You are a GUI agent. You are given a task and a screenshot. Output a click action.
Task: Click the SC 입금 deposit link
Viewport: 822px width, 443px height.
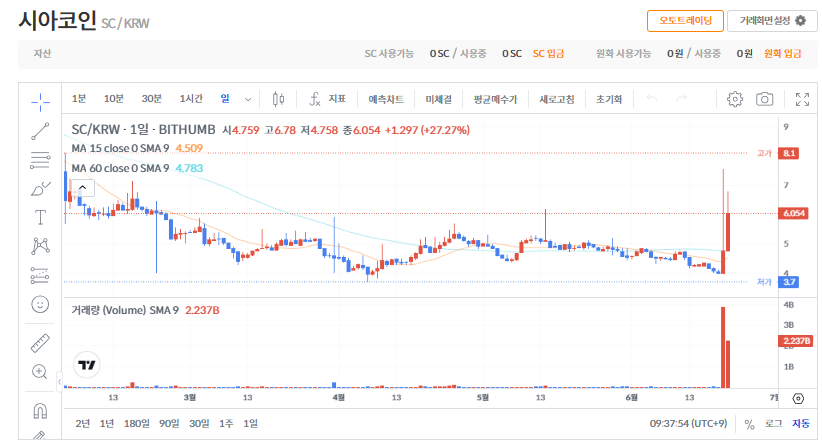[x=548, y=53]
